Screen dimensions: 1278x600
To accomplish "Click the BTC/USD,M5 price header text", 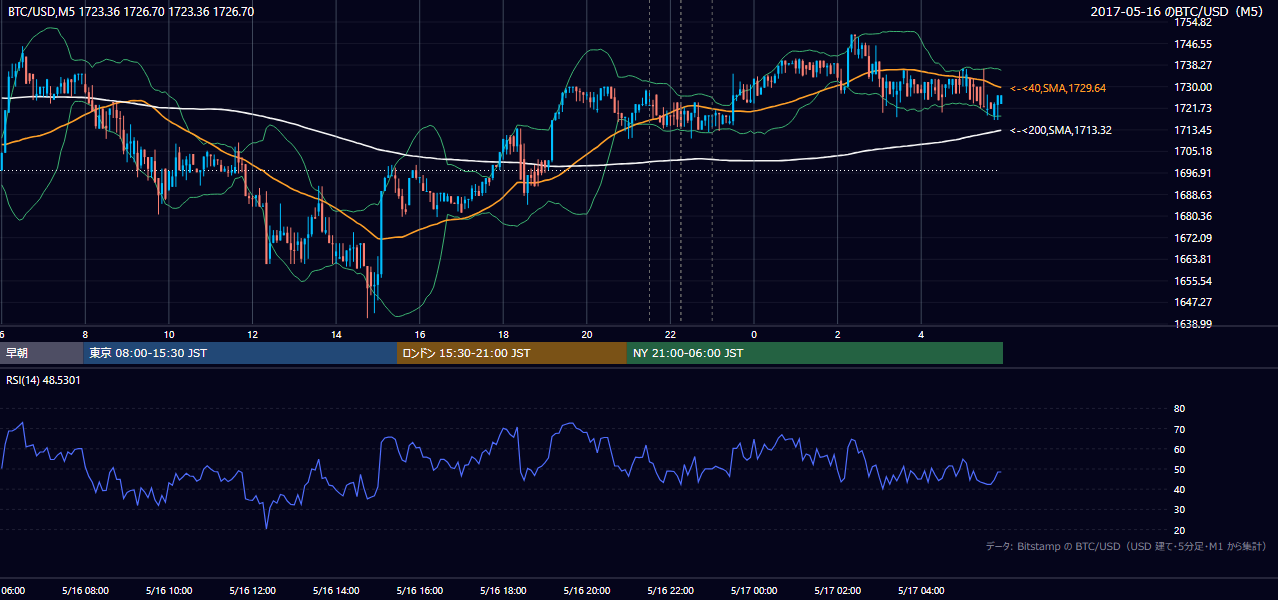I will [131, 12].
